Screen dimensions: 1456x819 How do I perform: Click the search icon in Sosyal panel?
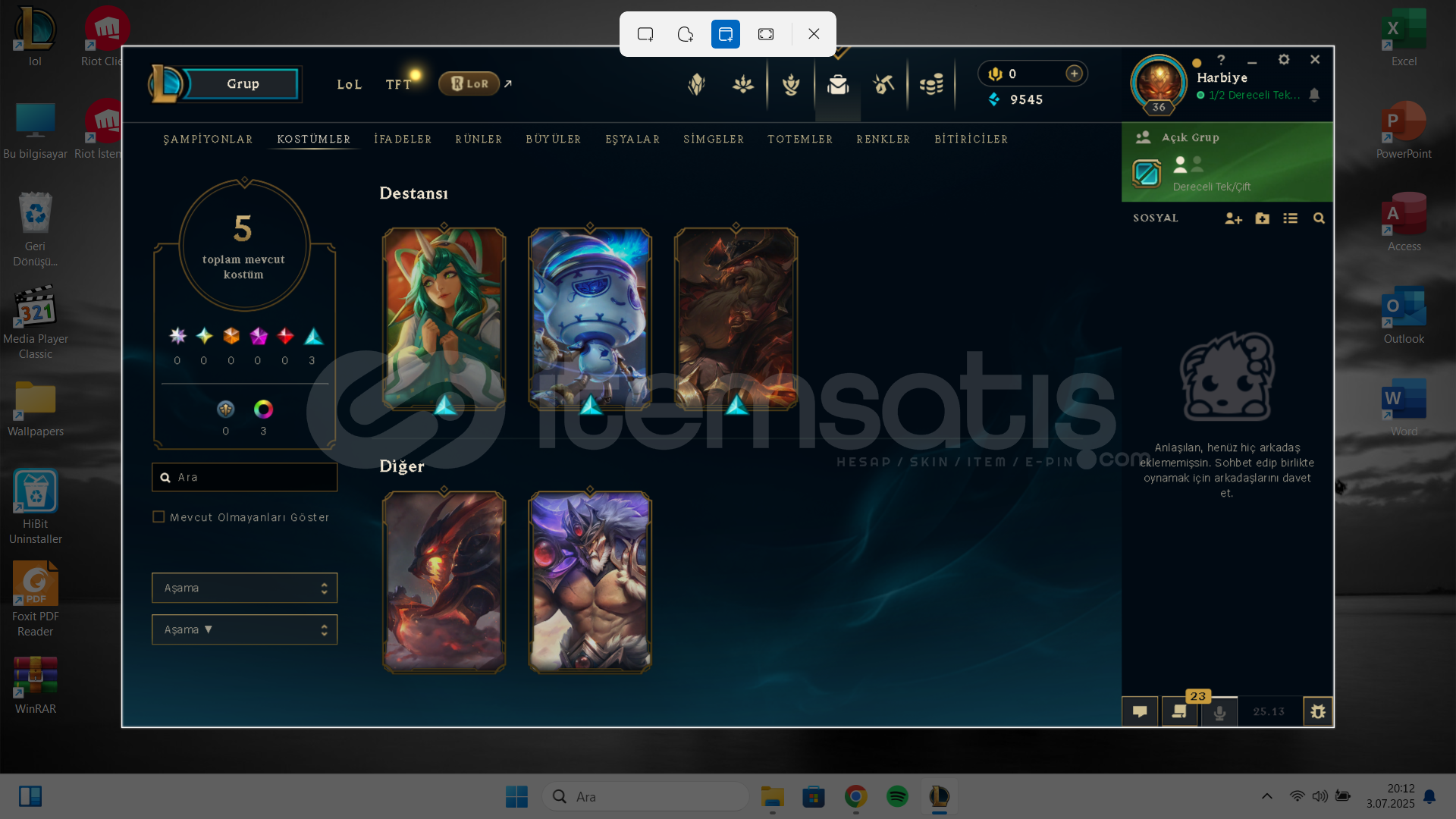coord(1319,218)
